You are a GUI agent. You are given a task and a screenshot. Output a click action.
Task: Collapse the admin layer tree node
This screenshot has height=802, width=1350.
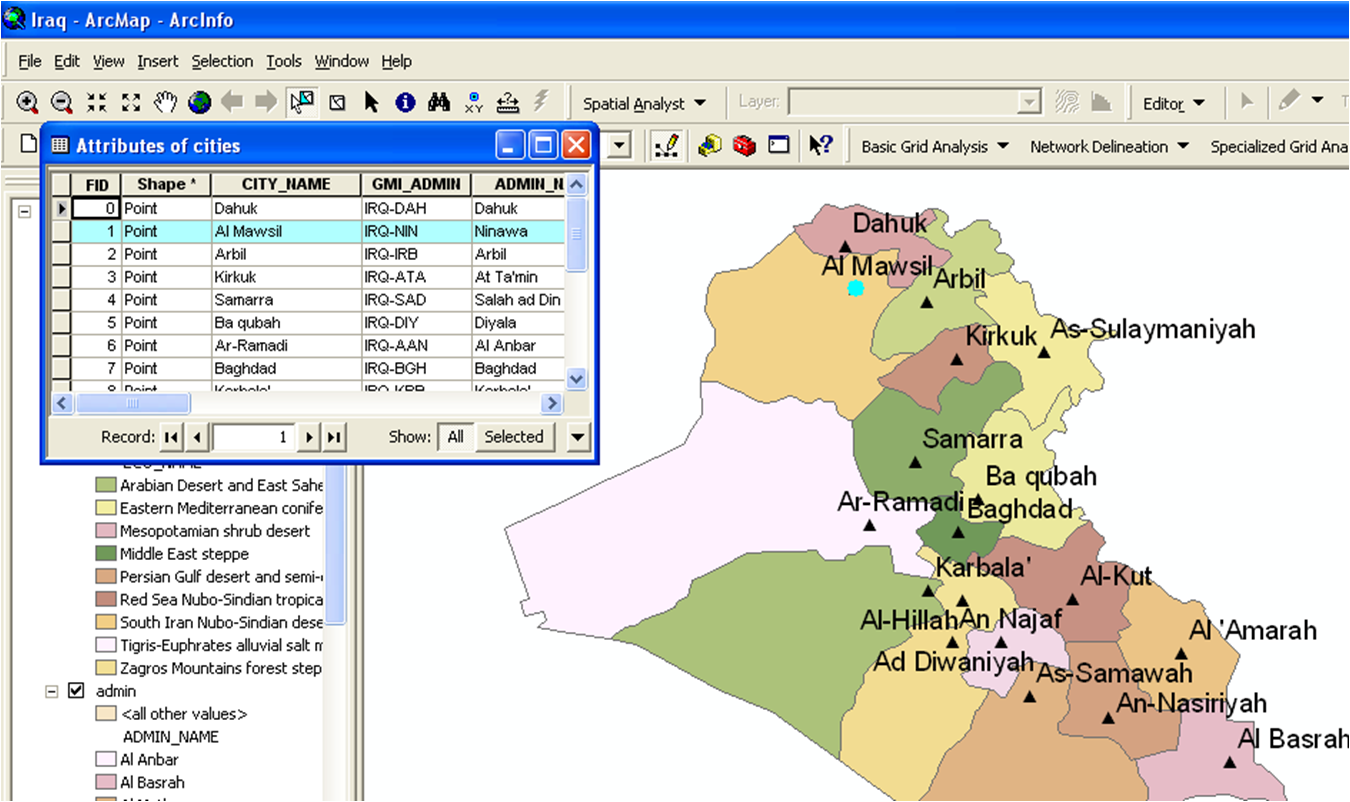click(x=52, y=691)
